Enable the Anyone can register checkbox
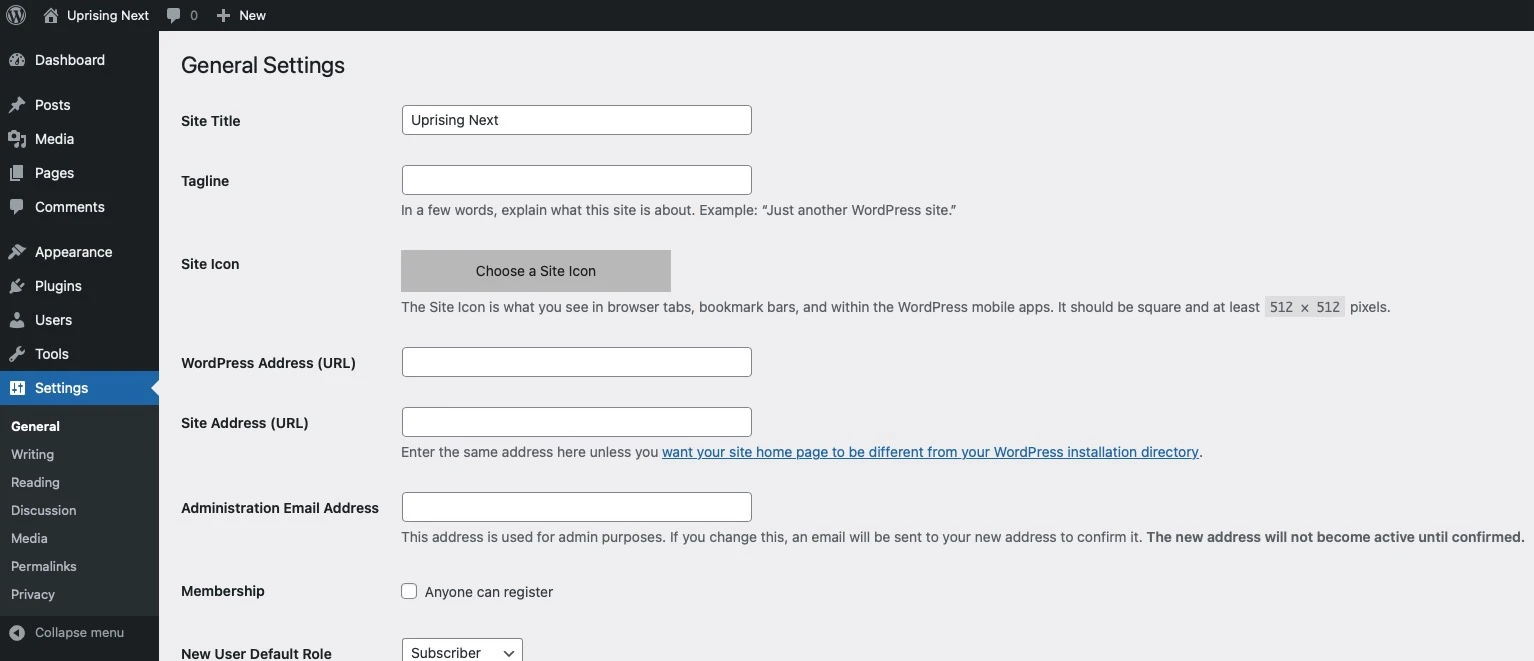1534x661 pixels. click(x=409, y=591)
